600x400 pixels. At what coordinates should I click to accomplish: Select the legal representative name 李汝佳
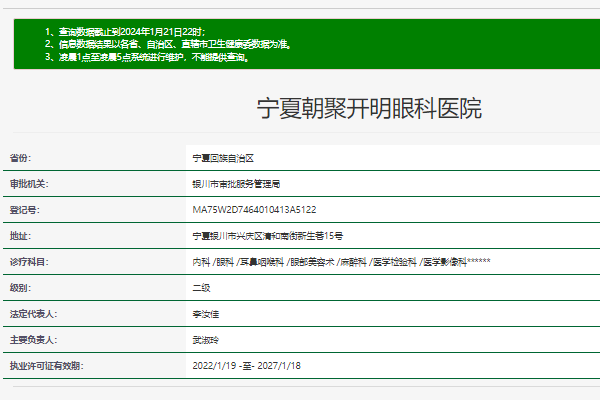[205, 314]
